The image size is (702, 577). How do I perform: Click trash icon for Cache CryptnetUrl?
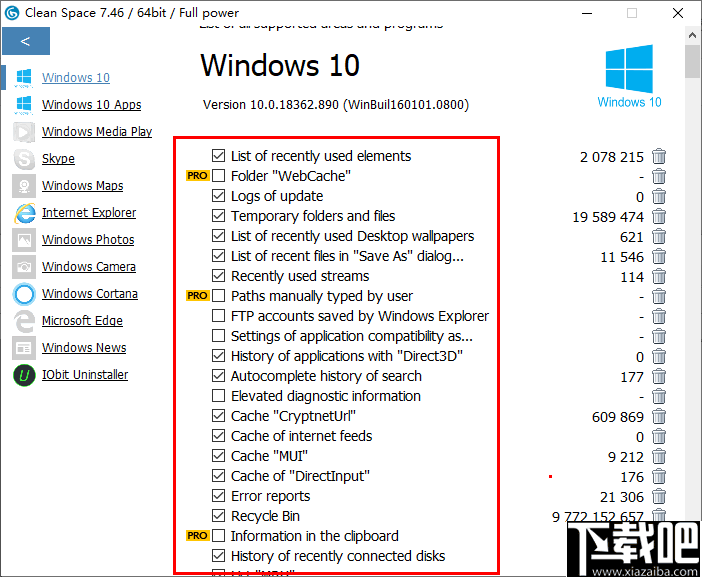click(659, 416)
